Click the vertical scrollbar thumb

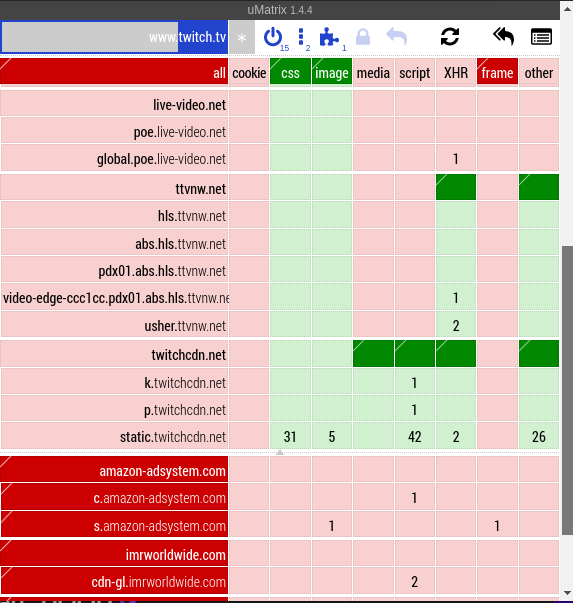click(x=567, y=390)
